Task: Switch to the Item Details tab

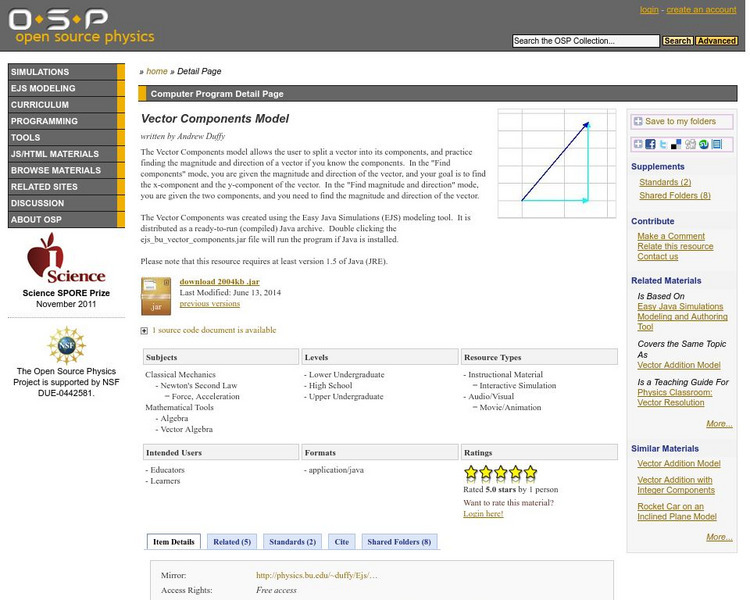Action: point(174,542)
